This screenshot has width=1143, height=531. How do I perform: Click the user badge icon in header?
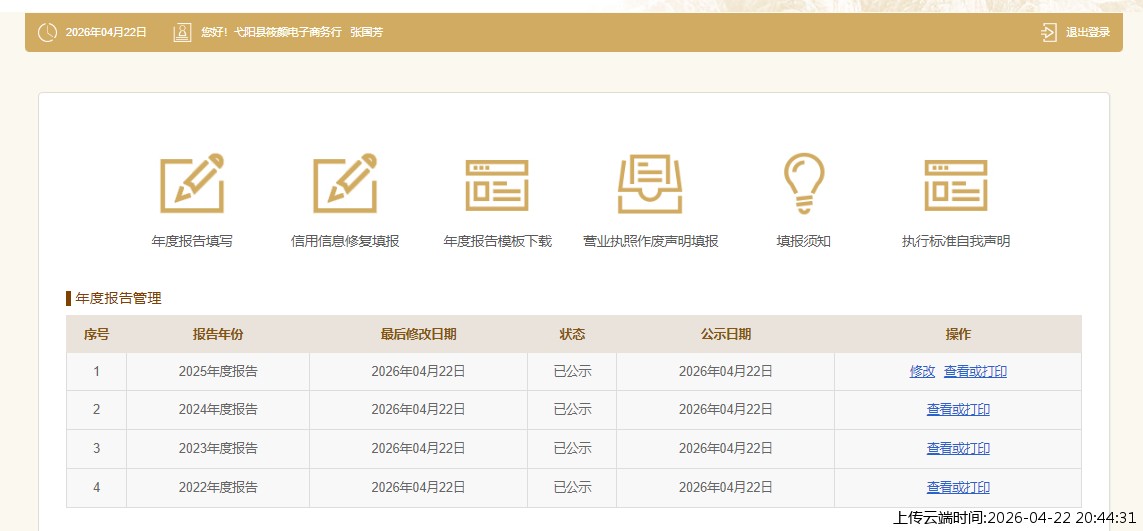click(x=182, y=32)
